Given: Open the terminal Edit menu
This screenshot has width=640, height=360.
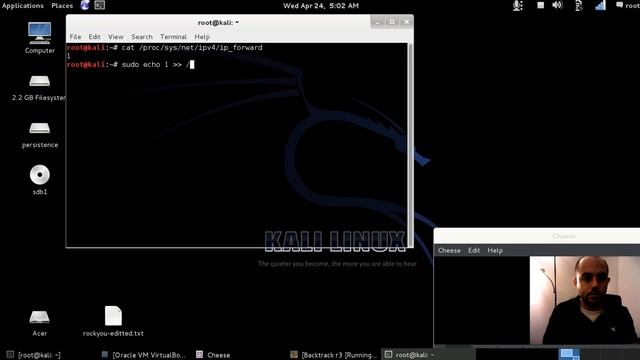Looking at the screenshot, I should pos(94,37).
